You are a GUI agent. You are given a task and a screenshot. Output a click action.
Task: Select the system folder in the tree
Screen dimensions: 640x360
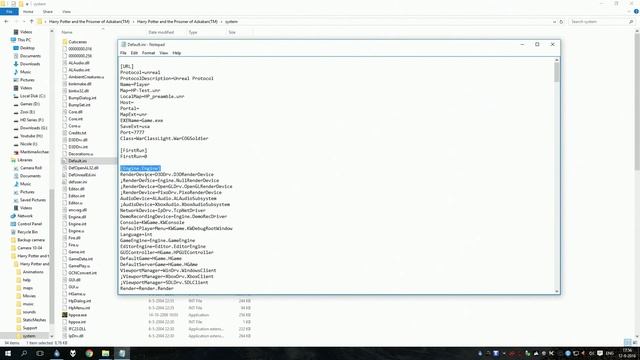[29, 336]
